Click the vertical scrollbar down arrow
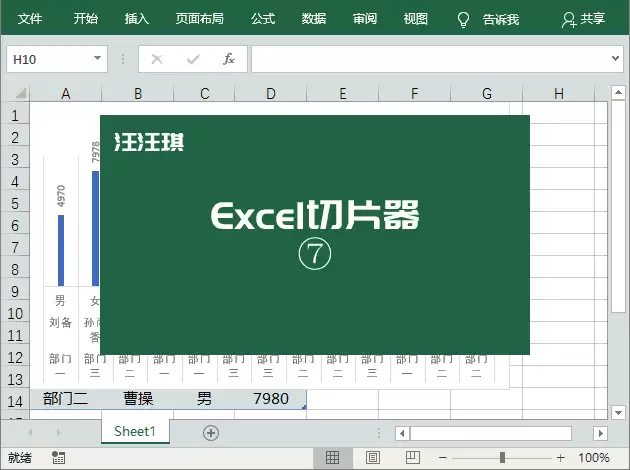This screenshot has height=470, width=630. [618, 412]
